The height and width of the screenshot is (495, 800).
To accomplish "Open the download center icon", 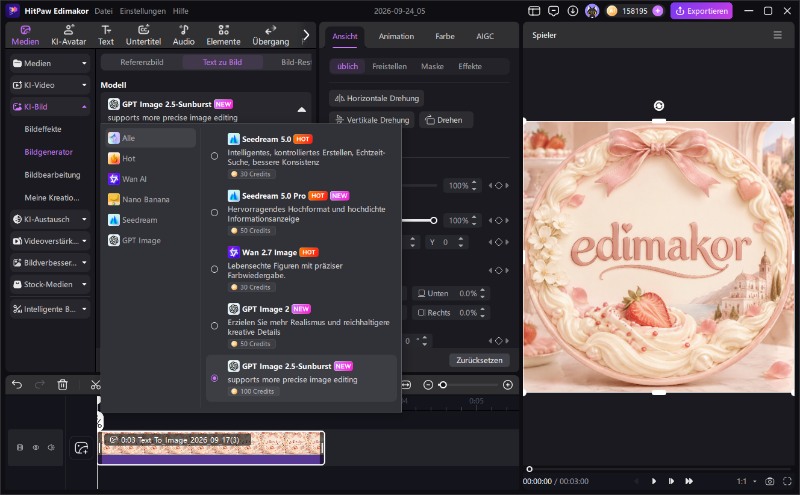I will (x=572, y=11).
